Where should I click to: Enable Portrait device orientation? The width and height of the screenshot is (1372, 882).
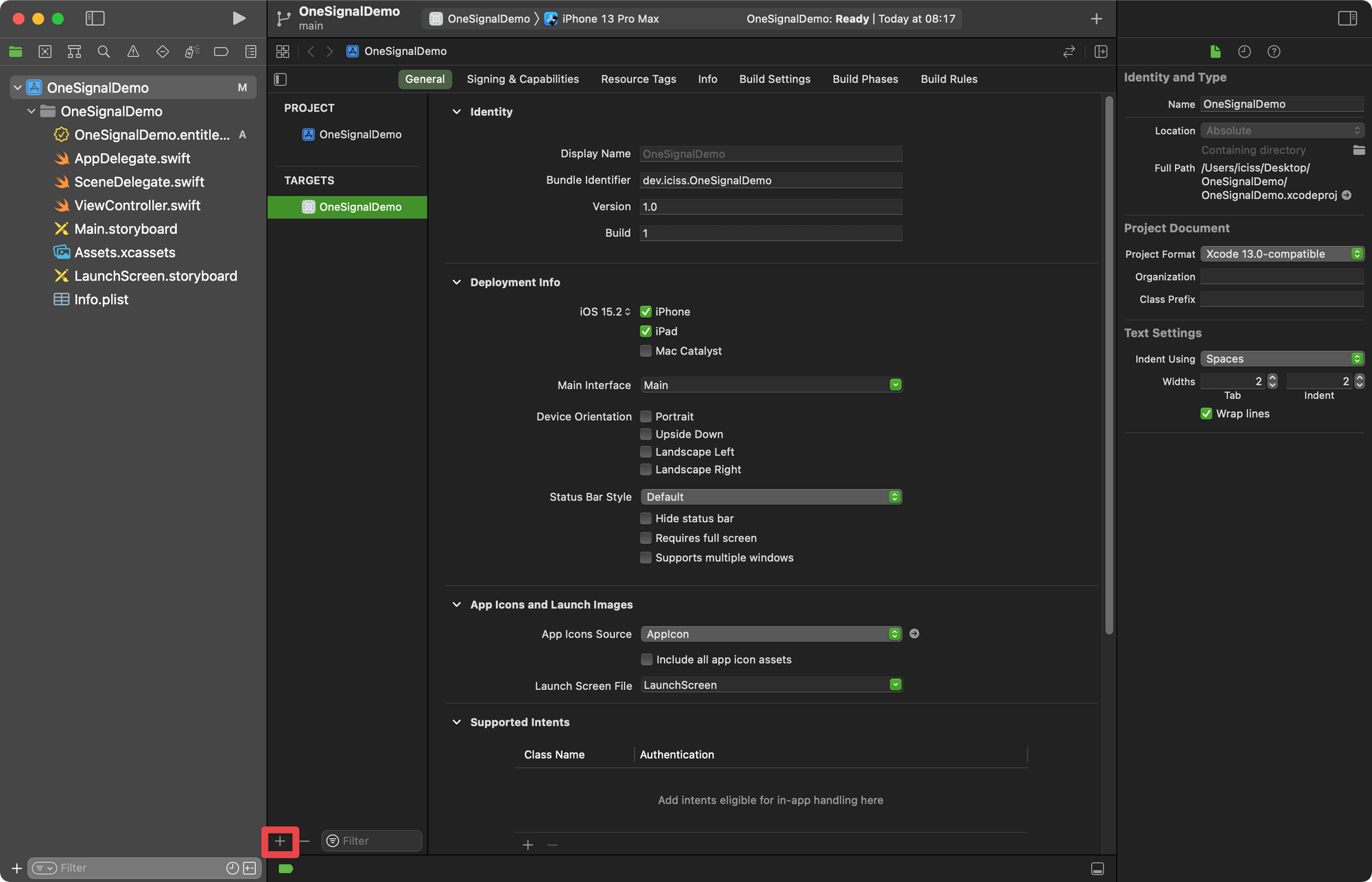click(x=646, y=416)
